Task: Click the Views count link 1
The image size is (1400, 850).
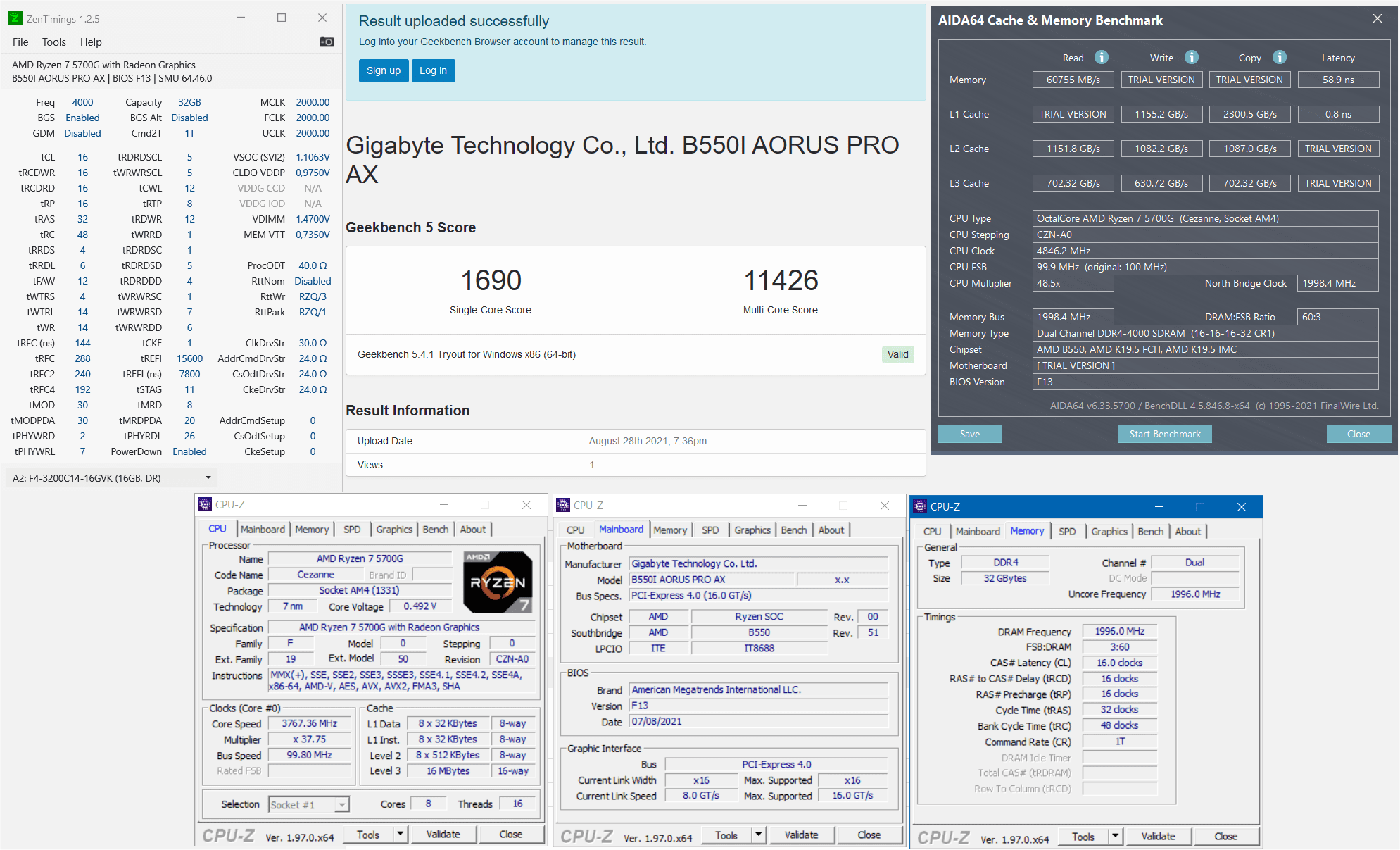Action: click(592, 465)
